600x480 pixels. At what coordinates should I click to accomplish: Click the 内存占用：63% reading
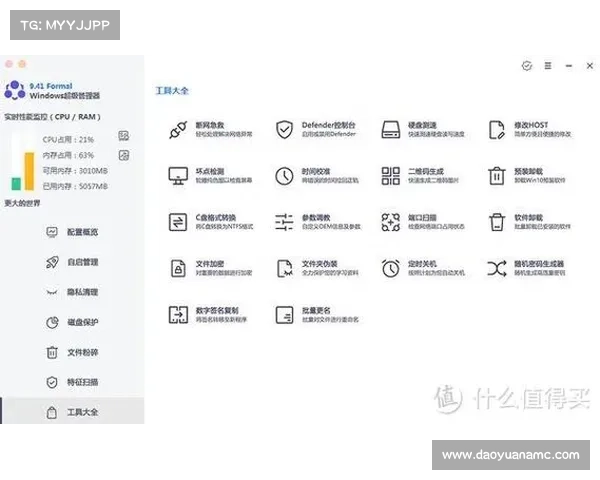coord(68,155)
